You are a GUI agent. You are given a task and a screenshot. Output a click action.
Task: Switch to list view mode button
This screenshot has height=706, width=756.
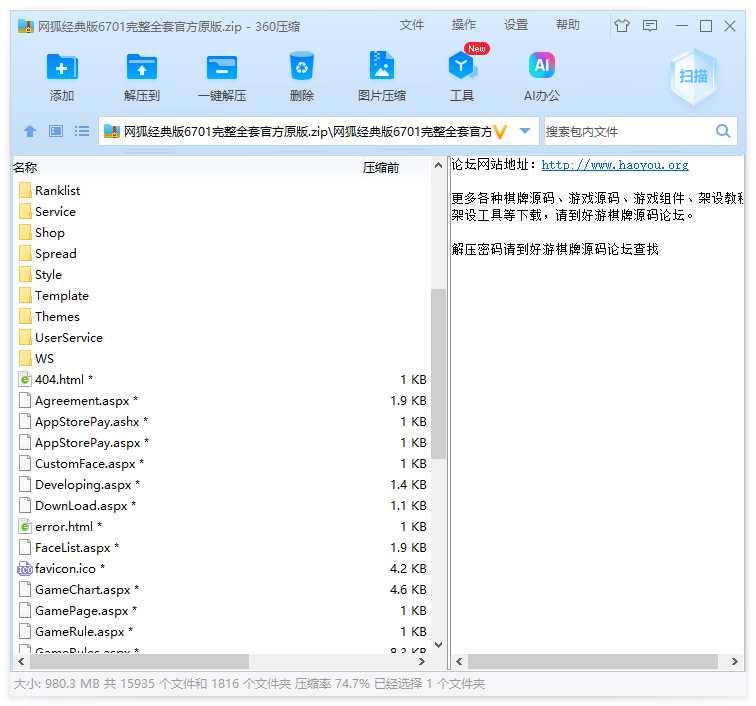82,131
